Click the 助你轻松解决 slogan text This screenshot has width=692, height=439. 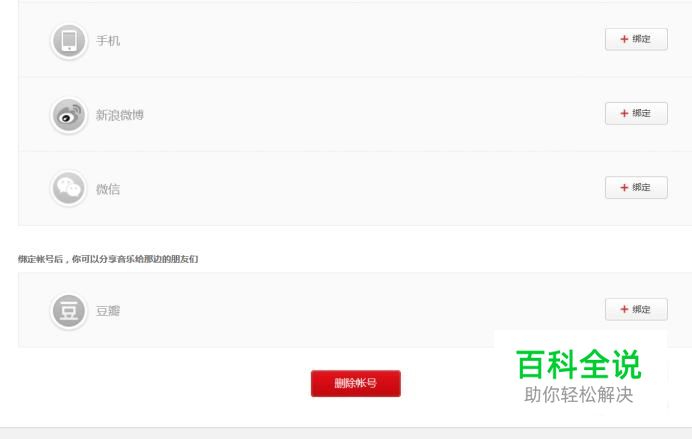[x=579, y=394]
